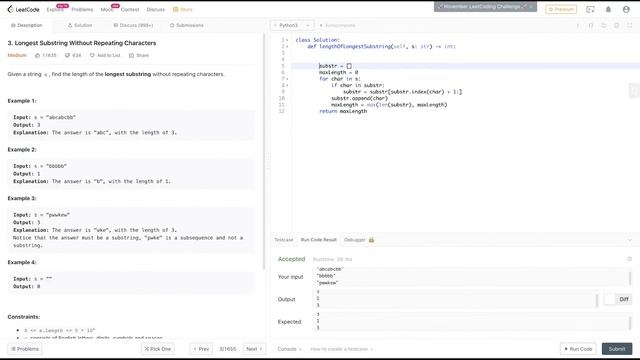Open the user profile avatar menu
Viewport: 640px width, 360px height.
[626, 9]
